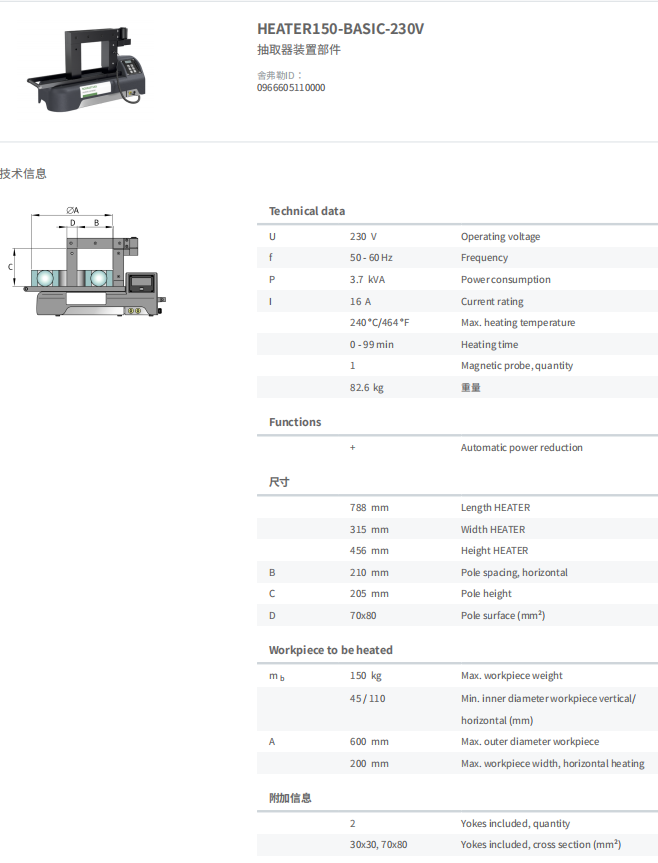Click the value 315 mm
The height and width of the screenshot is (863, 658).
coord(369,529)
